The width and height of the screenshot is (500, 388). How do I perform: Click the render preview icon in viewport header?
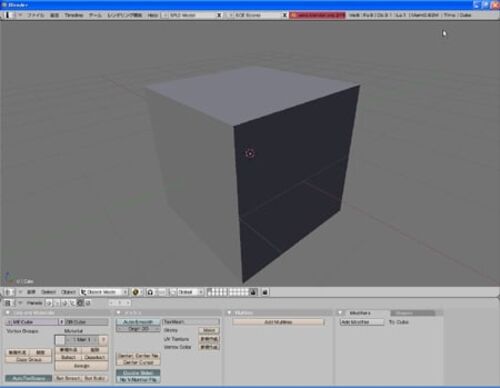click(x=265, y=292)
